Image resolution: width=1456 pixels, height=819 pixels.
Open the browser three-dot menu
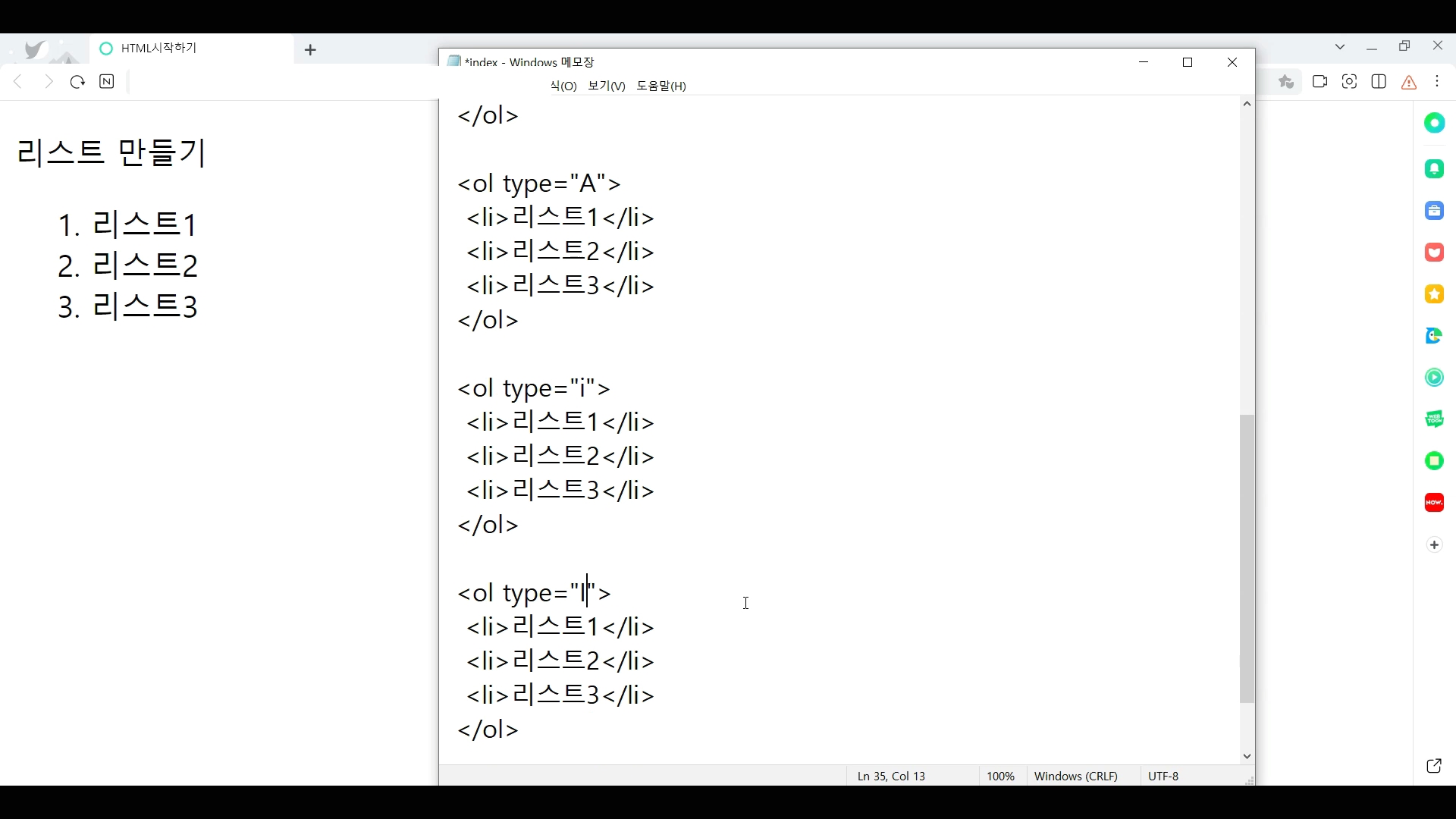tap(1438, 82)
